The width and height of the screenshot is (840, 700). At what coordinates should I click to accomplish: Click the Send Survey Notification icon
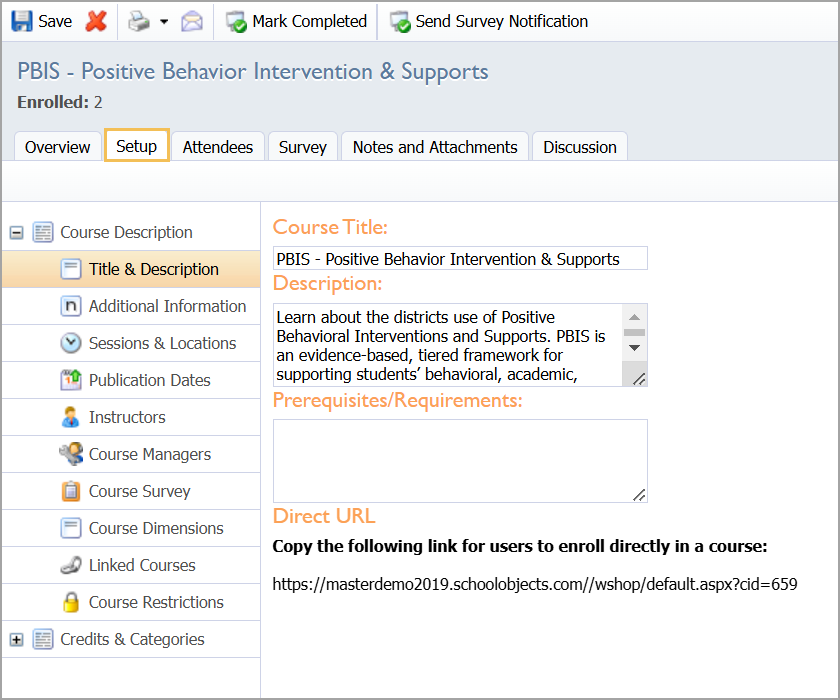(x=400, y=22)
